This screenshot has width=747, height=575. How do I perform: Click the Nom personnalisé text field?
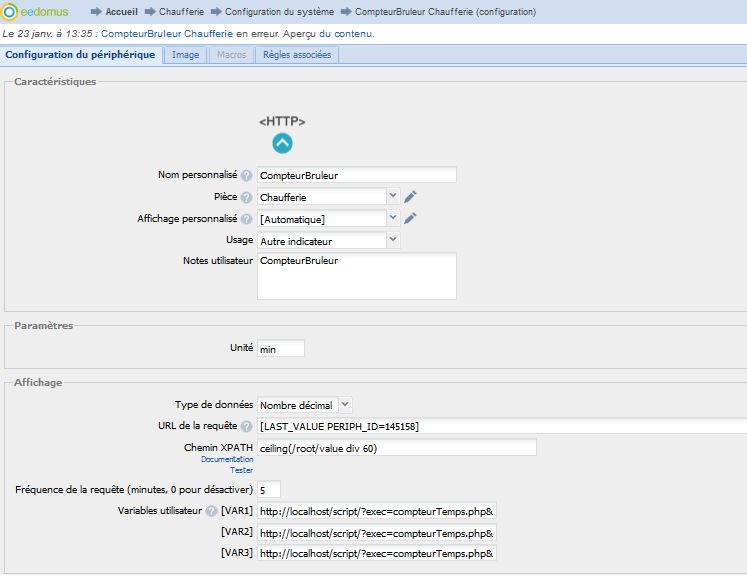(356, 176)
